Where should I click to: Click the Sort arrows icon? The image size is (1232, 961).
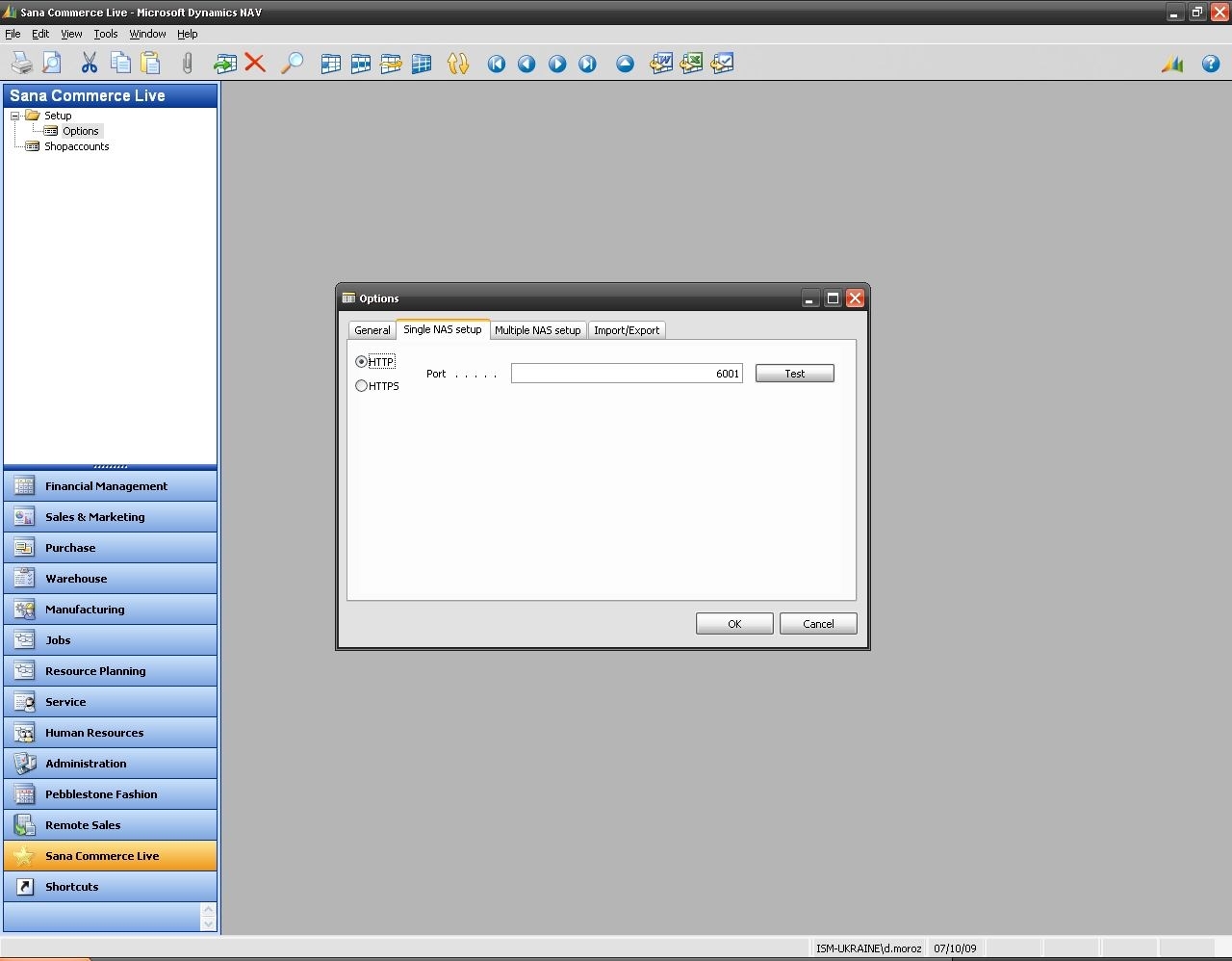(x=458, y=64)
